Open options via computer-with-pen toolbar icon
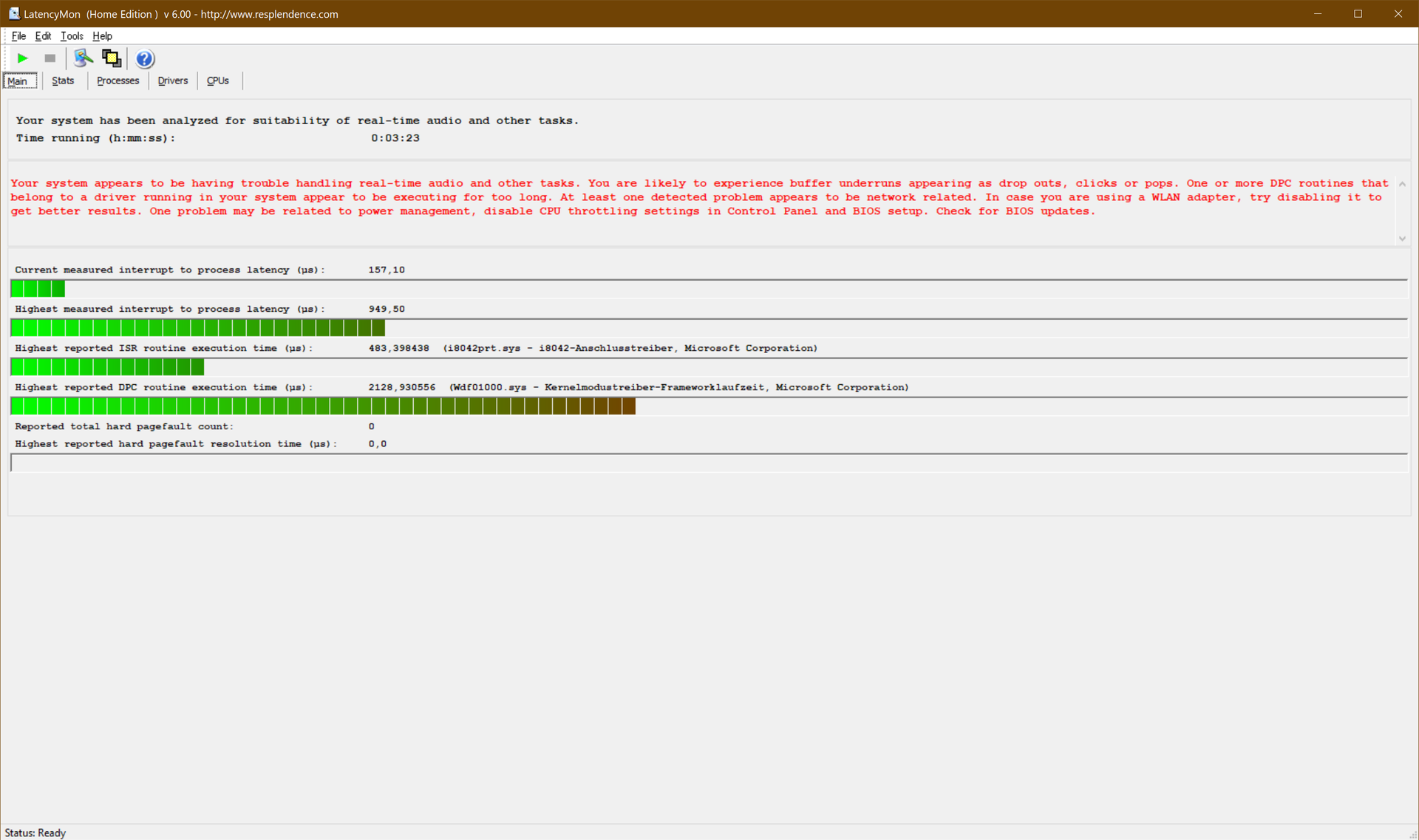Viewport: 1419px width, 840px height. (x=83, y=58)
